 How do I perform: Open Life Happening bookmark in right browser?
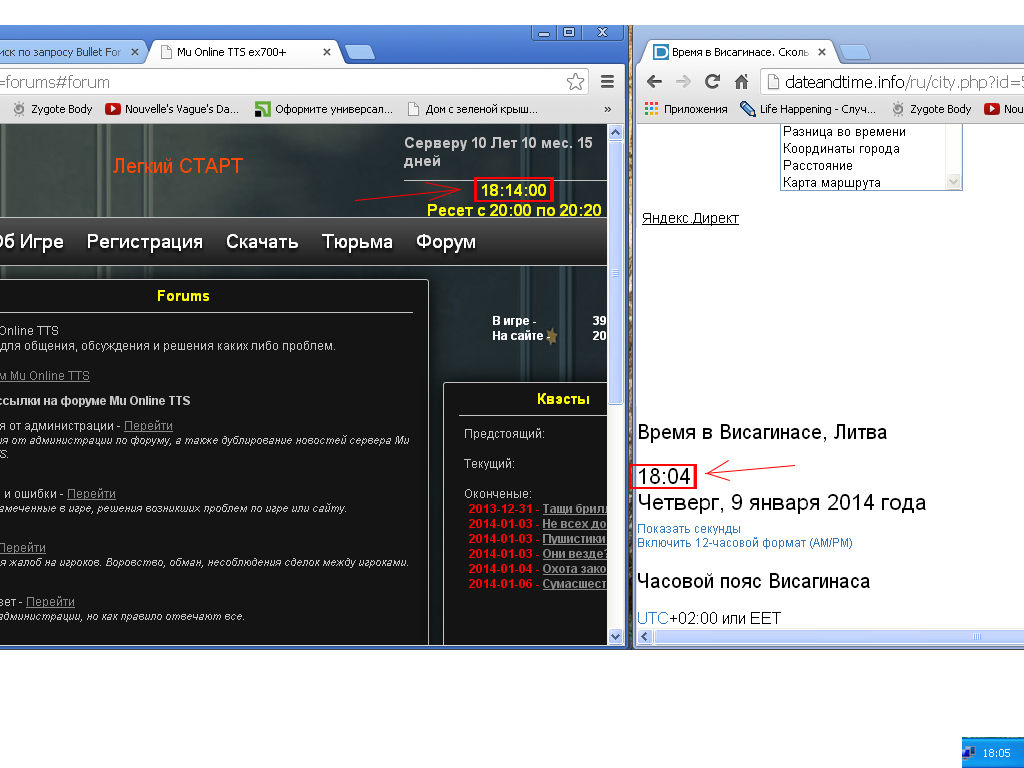click(x=808, y=109)
